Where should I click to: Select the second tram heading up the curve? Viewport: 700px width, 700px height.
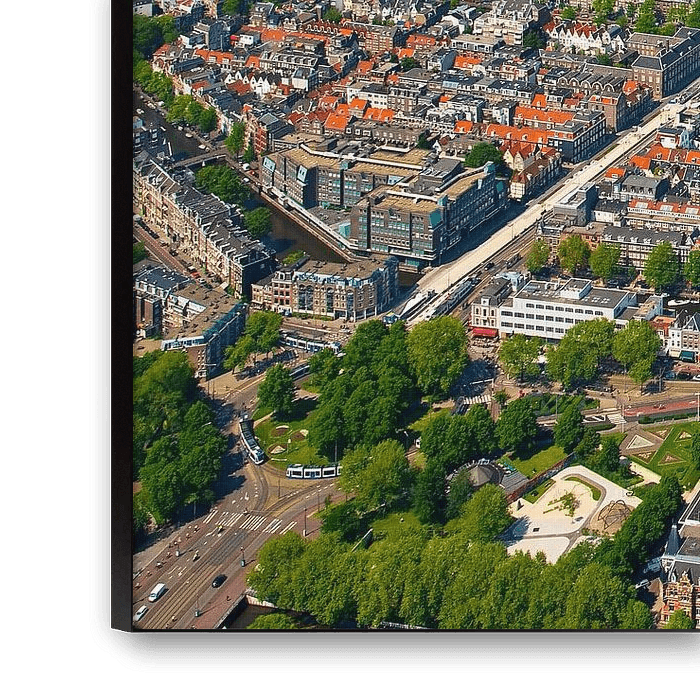(x=251, y=441)
